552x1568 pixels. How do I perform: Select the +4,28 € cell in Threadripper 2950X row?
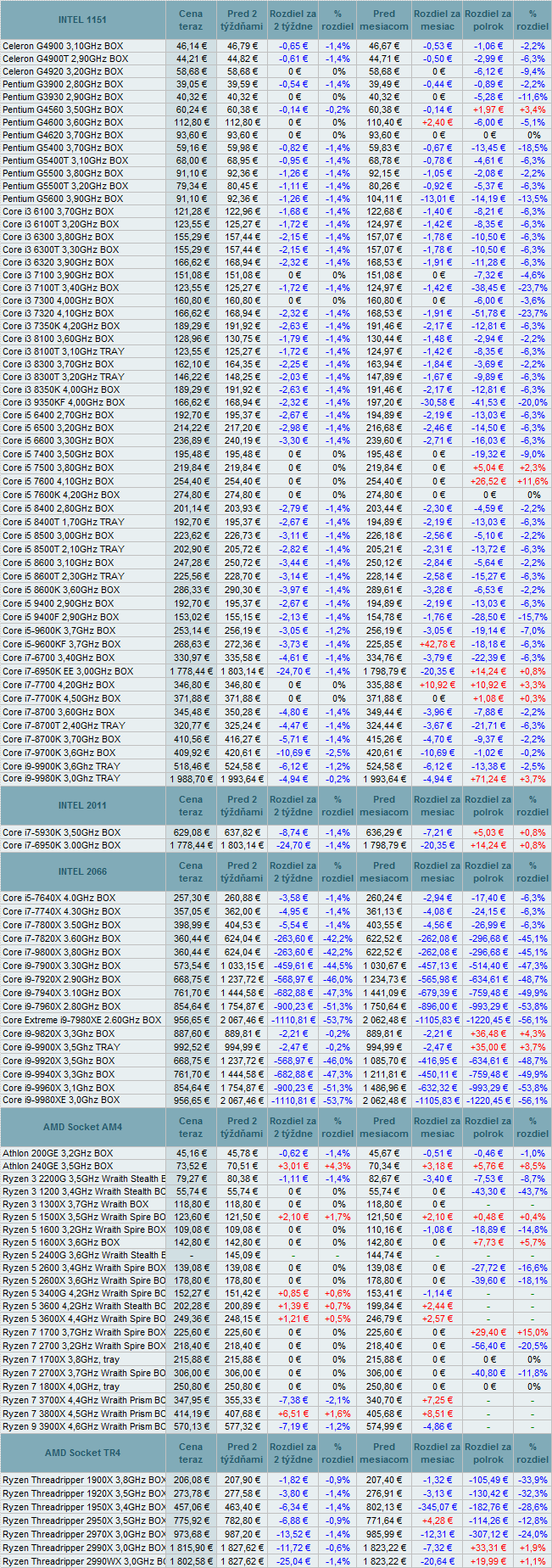click(438, 1520)
